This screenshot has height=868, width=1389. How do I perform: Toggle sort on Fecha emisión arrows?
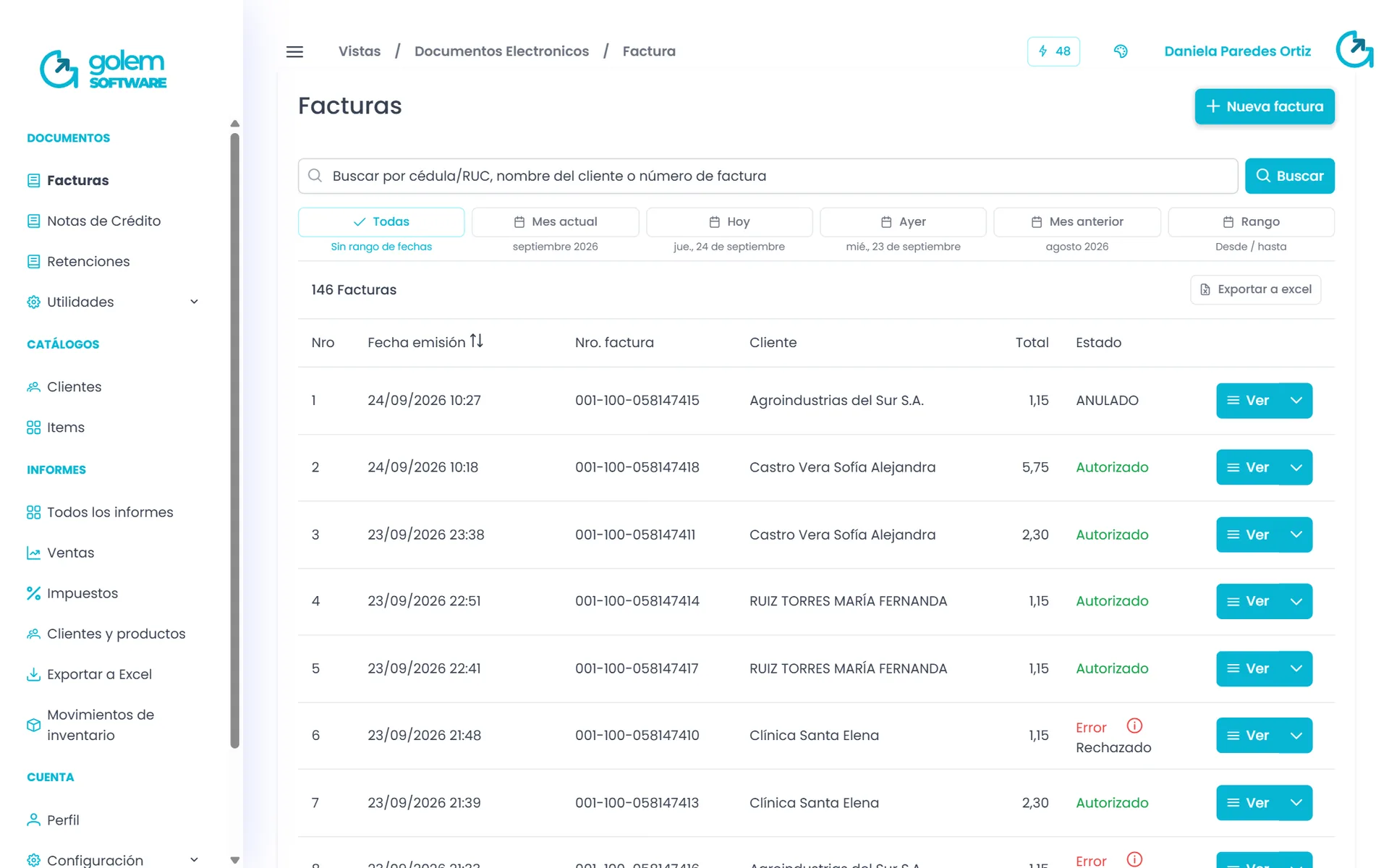click(476, 341)
